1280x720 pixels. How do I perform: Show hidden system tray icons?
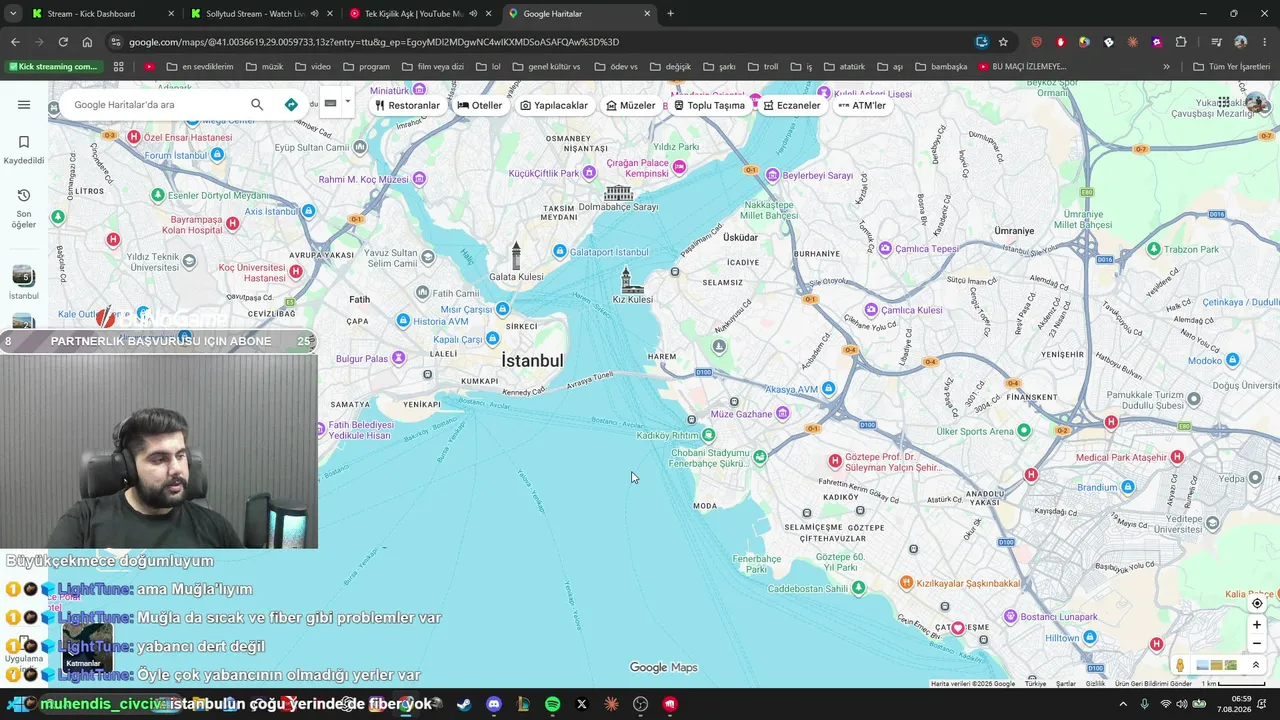click(x=1124, y=704)
